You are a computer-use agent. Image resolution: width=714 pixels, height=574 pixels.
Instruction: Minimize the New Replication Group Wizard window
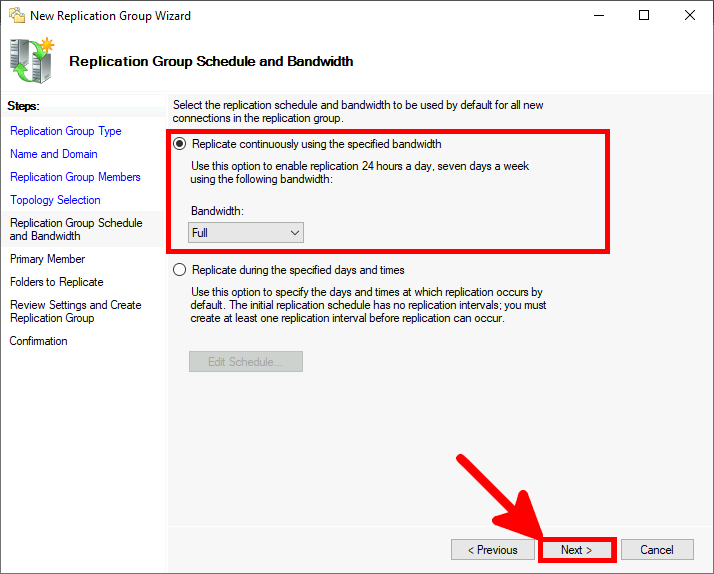coord(599,15)
